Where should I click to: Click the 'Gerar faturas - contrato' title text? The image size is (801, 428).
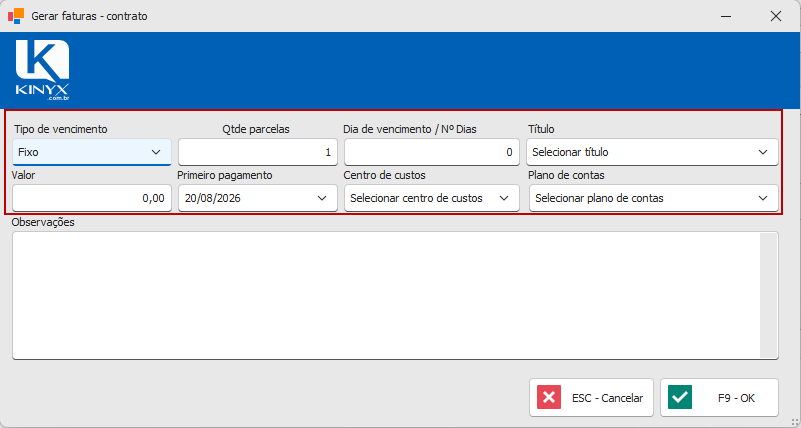[x=89, y=16]
